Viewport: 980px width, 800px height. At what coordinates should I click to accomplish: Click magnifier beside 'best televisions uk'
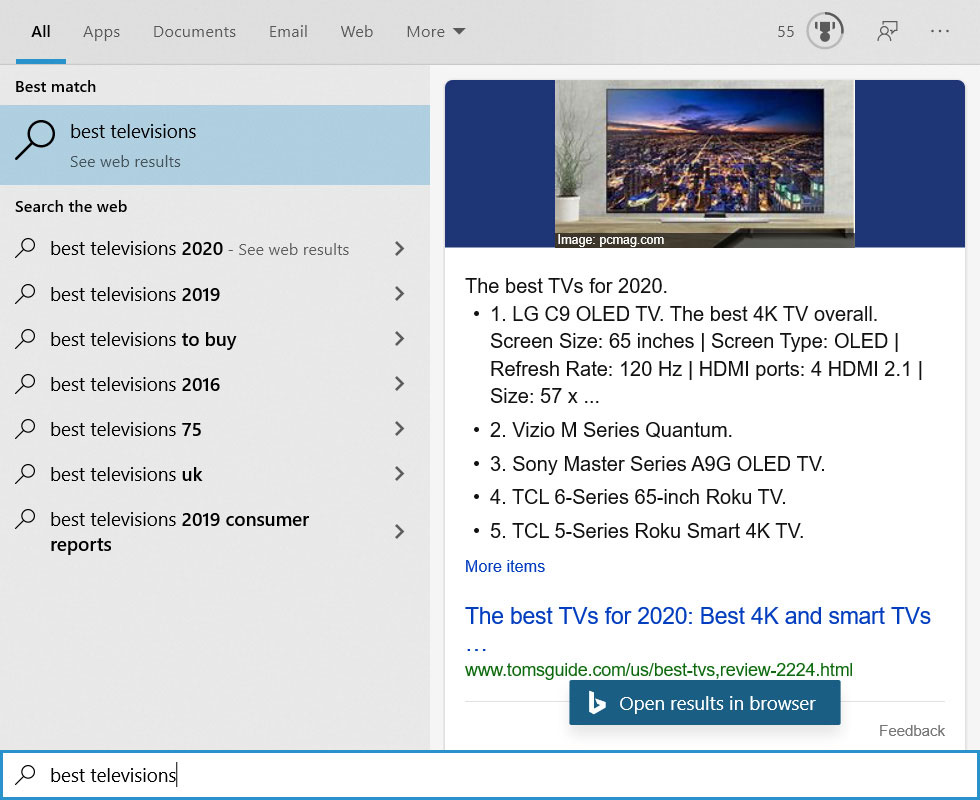coord(27,474)
